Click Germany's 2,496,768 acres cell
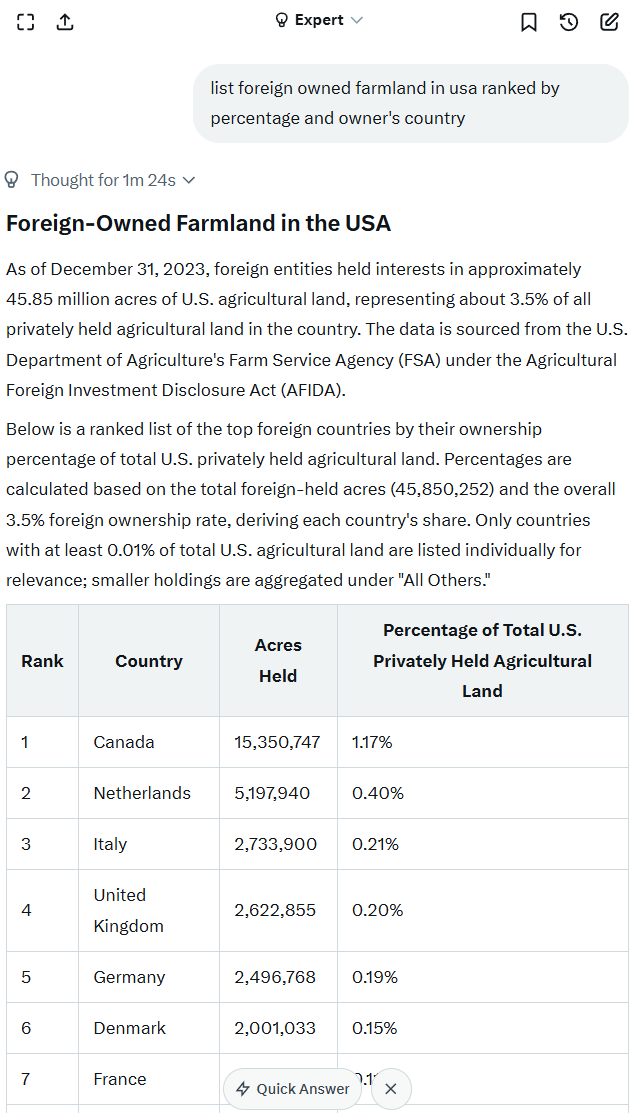This screenshot has width=640, height=1113. [275, 977]
